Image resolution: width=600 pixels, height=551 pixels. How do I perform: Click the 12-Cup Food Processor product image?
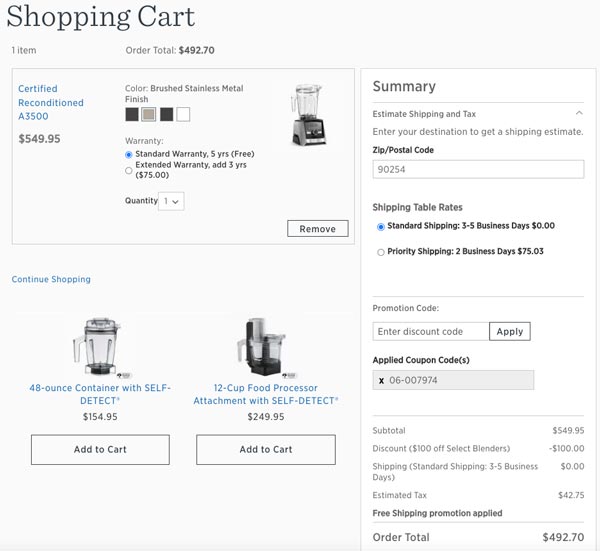(x=265, y=346)
